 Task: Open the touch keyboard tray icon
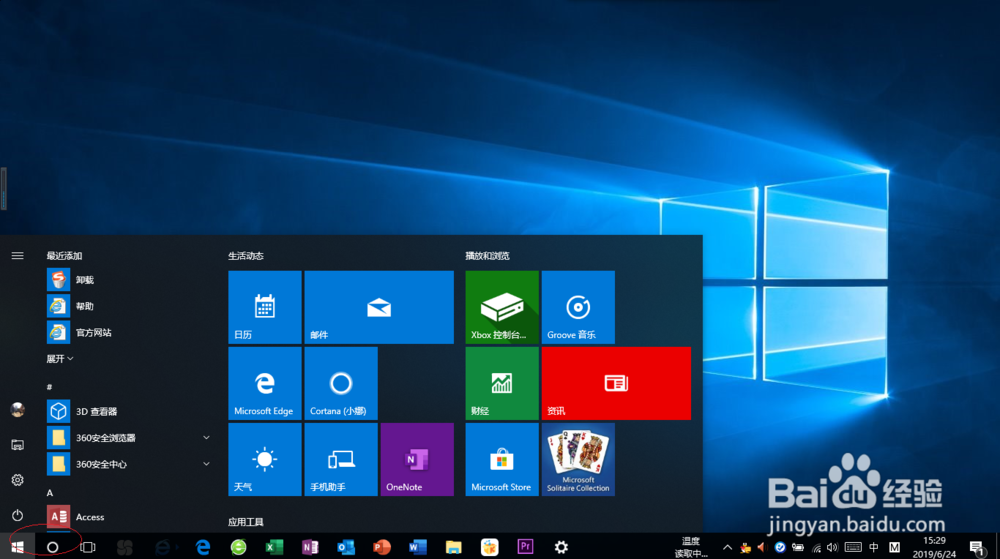pyautogui.click(x=853, y=548)
